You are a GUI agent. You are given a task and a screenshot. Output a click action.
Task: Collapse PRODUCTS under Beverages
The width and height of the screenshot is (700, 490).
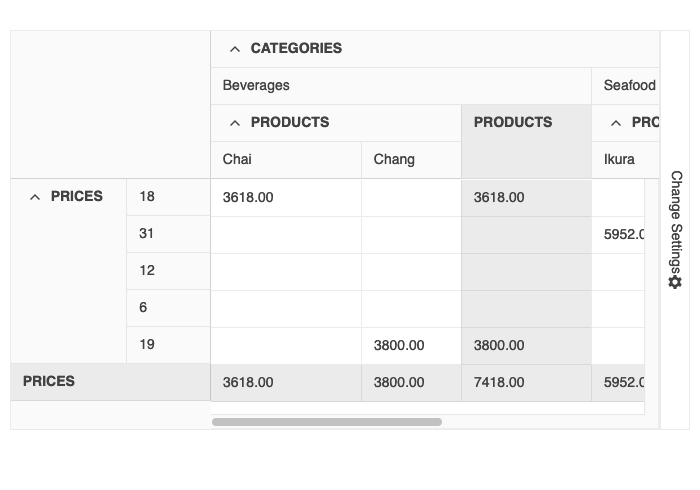pos(235,123)
